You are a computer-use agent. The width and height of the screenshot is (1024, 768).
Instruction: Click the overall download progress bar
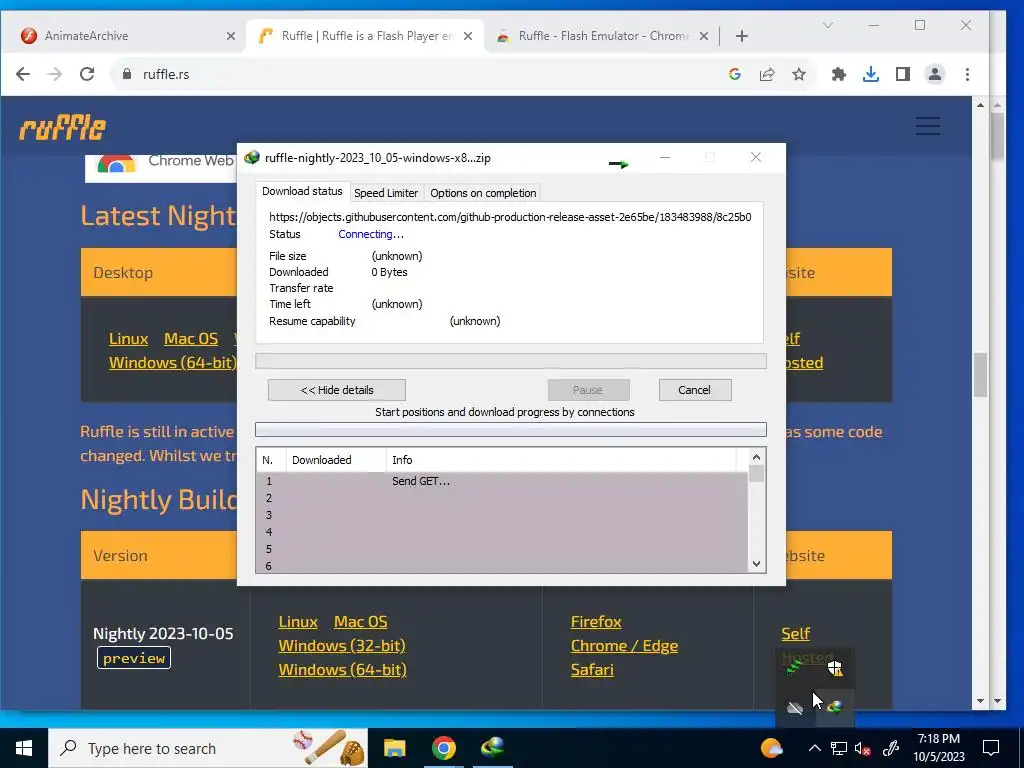(511, 361)
